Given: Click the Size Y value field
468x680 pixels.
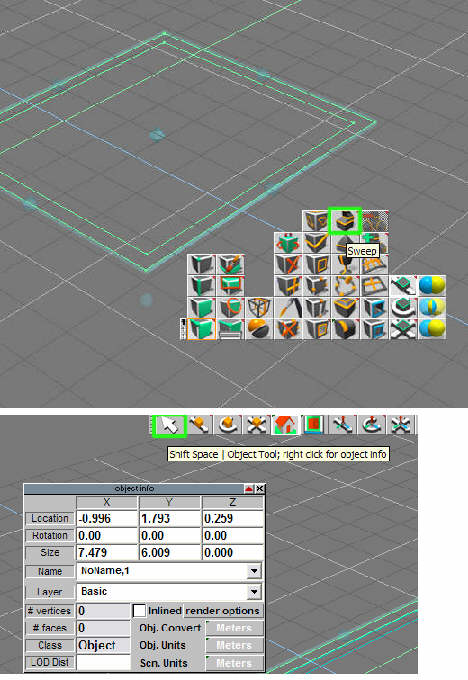Looking at the screenshot, I should pos(169,552).
